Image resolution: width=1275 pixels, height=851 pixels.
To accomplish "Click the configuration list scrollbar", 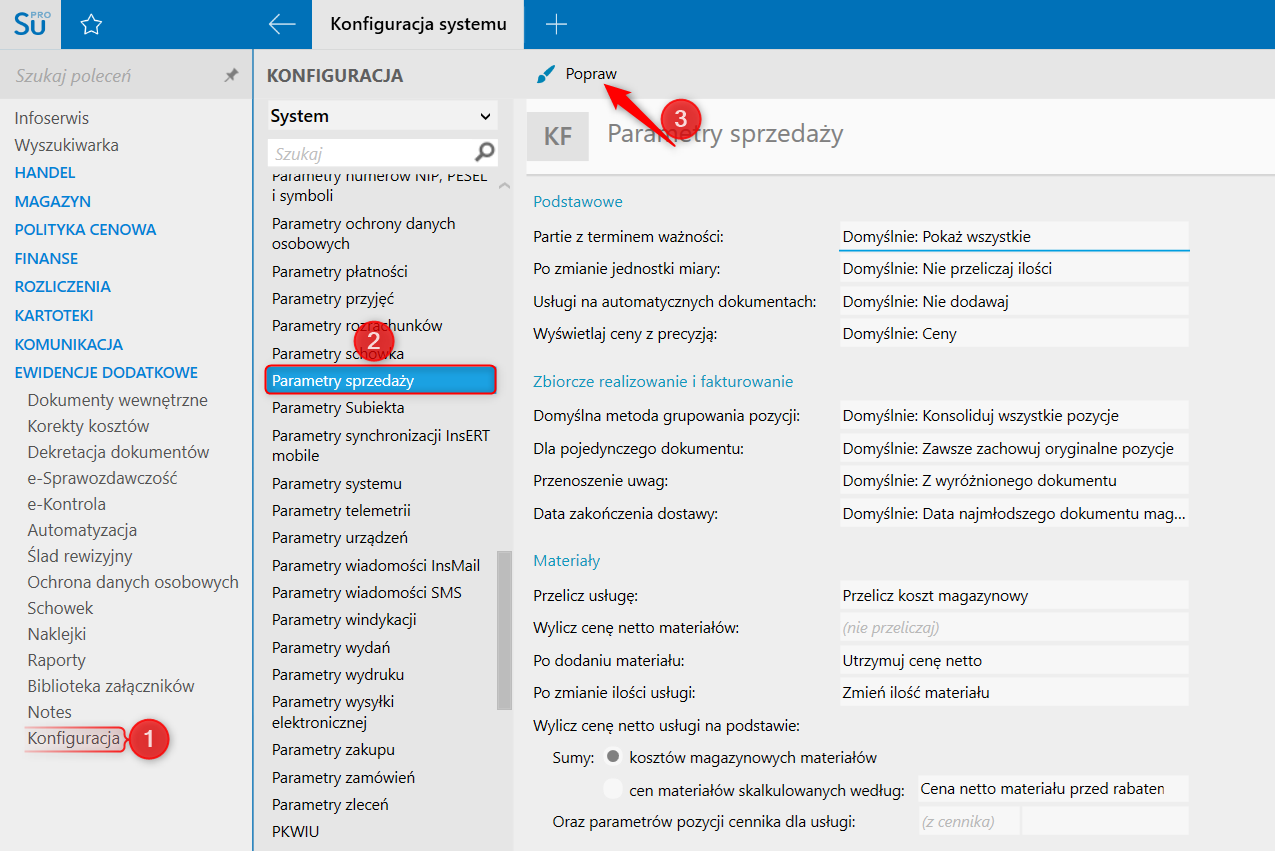I will pyautogui.click(x=504, y=630).
